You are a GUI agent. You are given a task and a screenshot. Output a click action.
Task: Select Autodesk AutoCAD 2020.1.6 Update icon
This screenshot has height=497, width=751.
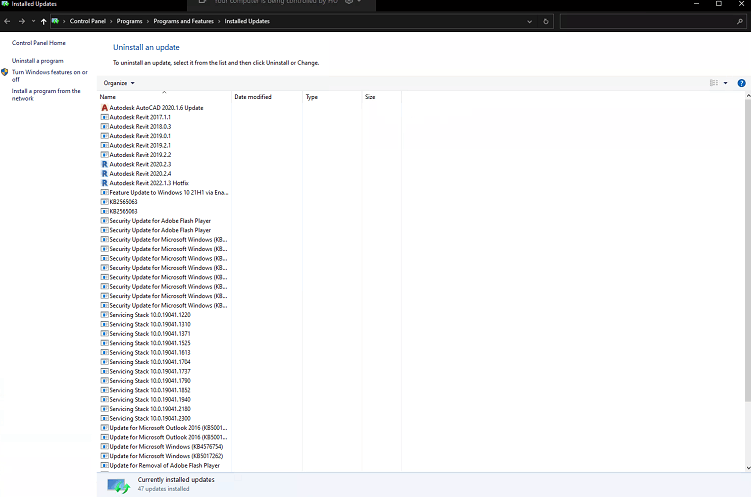tap(104, 108)
